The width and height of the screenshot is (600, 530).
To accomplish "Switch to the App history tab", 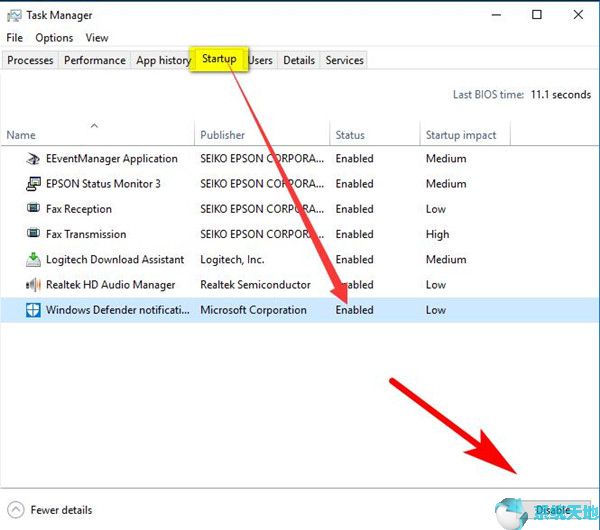I will pyautogui.click(x=162, y=60).
